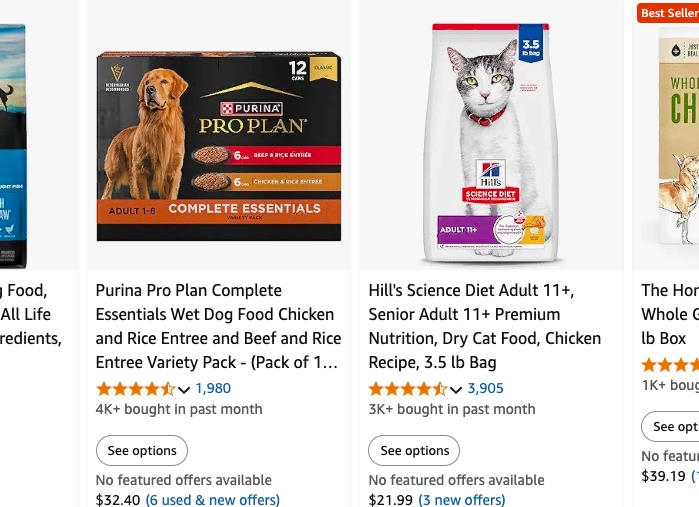Image resolution: width=699 pixels, height=507 pixels.
Task: Open the Hill's Science Diet cat food image
Action: coord(491,143)
